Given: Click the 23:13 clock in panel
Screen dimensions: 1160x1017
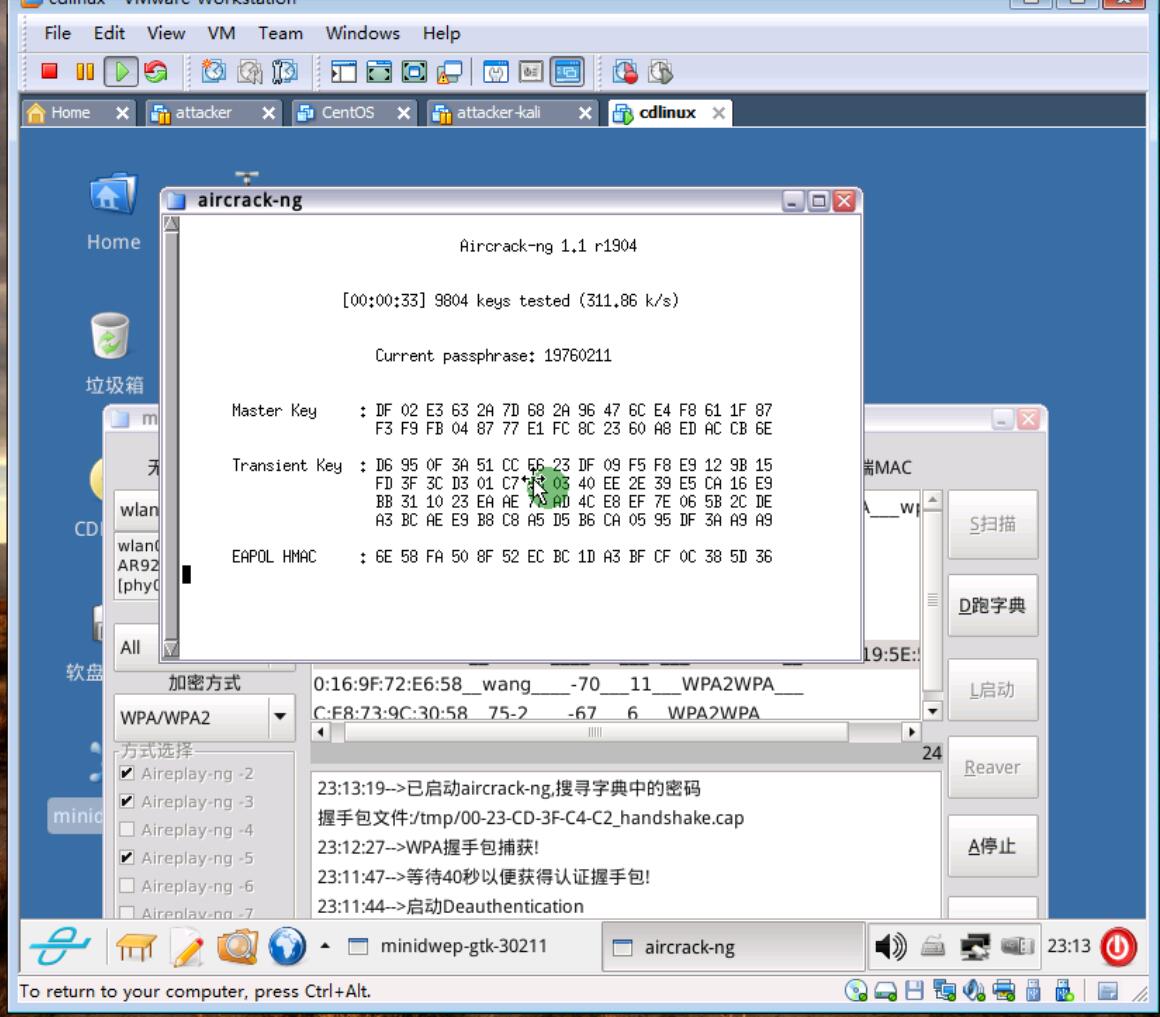Looking at the screenshot, I should pyautogui.click(x=1068, y=946).
